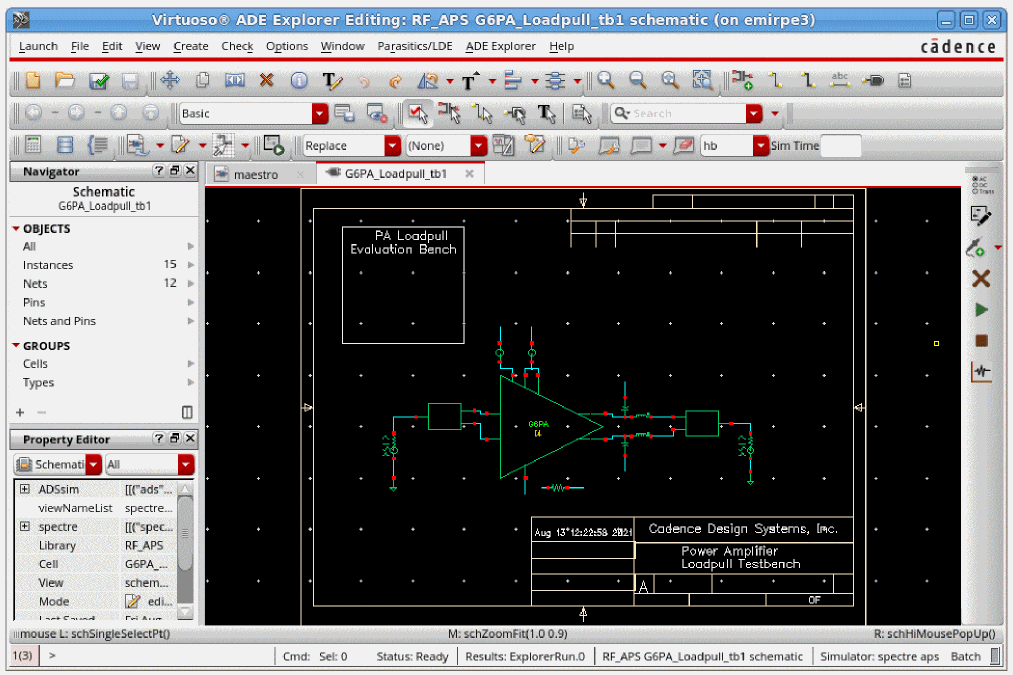Expand the ADSsim property row
The image size is (1013, 675).
[x=24, y=490]
